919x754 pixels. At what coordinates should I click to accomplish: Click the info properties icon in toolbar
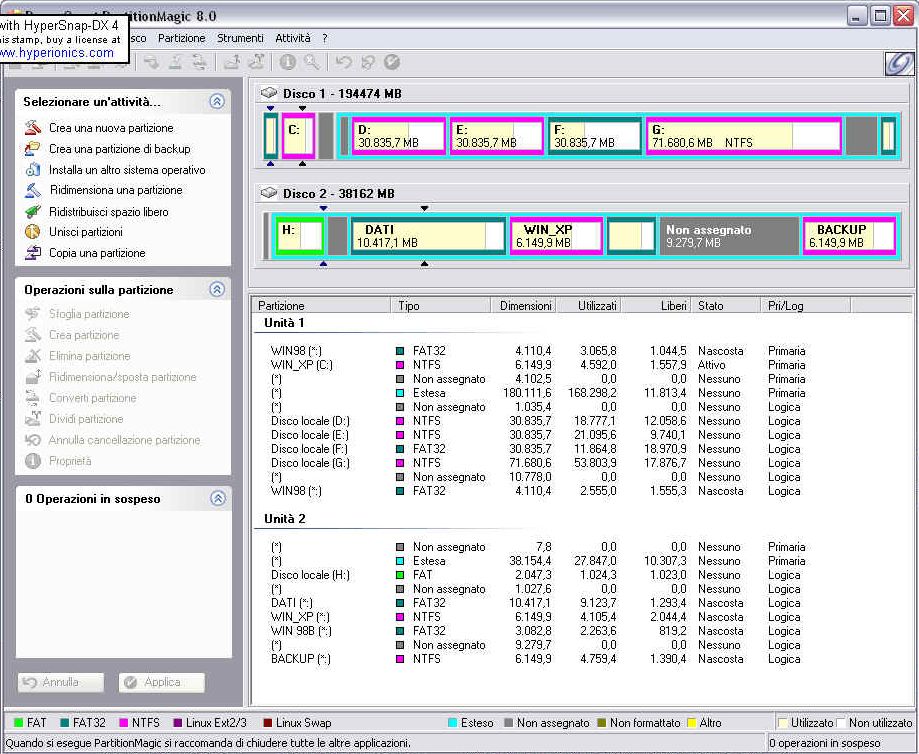coord(288,62)
